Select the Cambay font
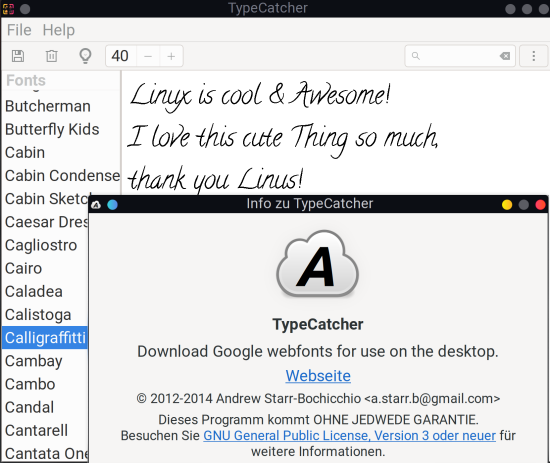The width and height of the screenshot is (550, 463). (x=46, y=361)
